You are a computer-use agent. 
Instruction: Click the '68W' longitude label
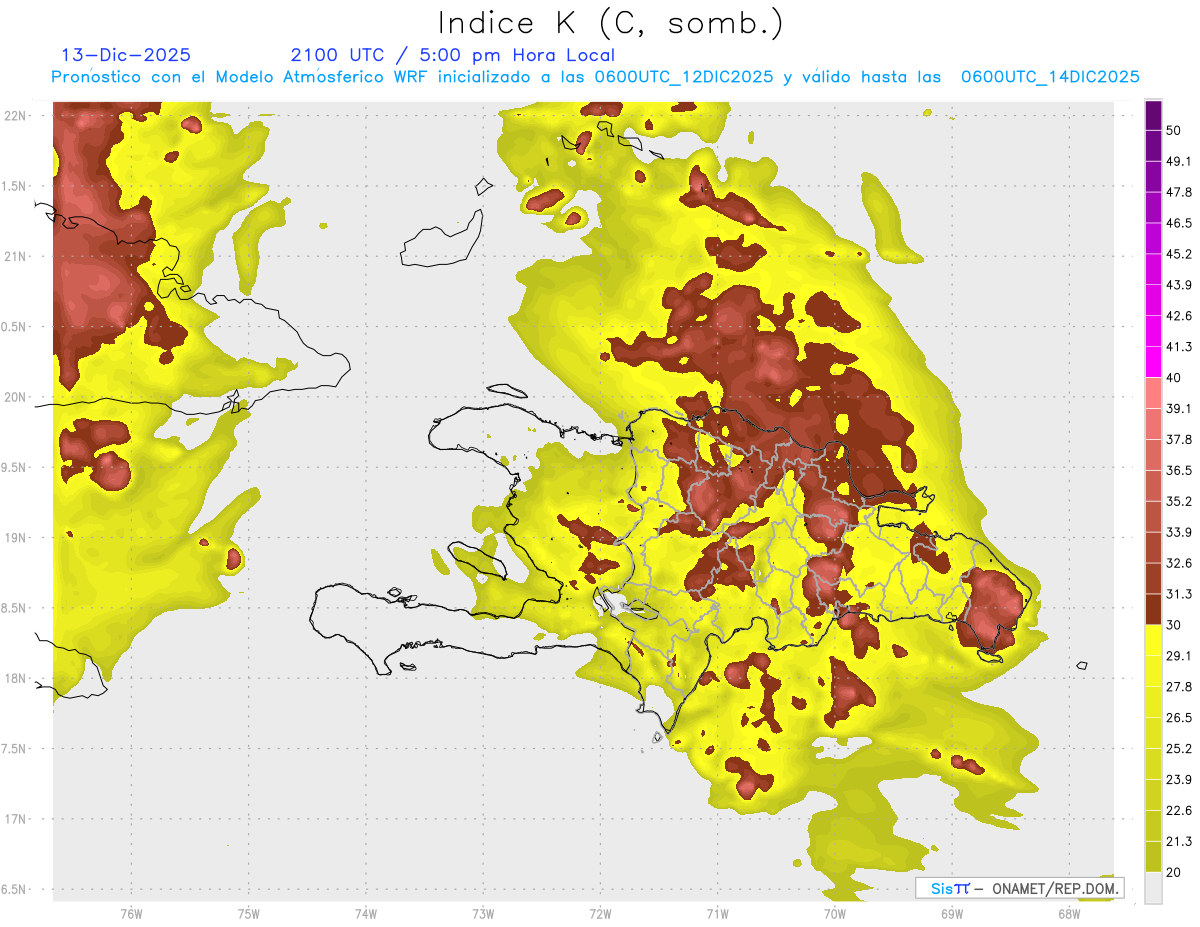[x=1068, y=913]
